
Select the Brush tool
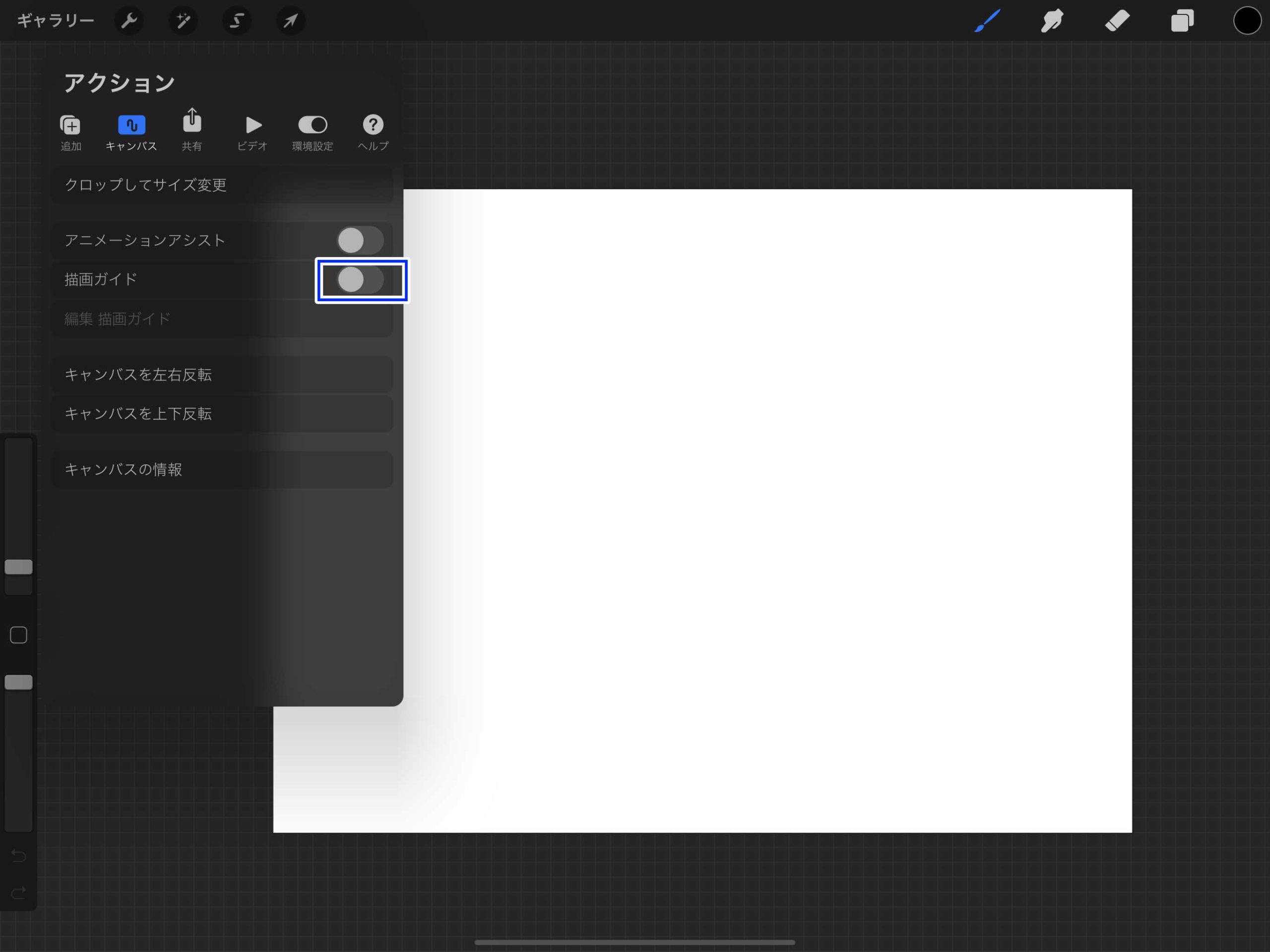click(988, 21)
